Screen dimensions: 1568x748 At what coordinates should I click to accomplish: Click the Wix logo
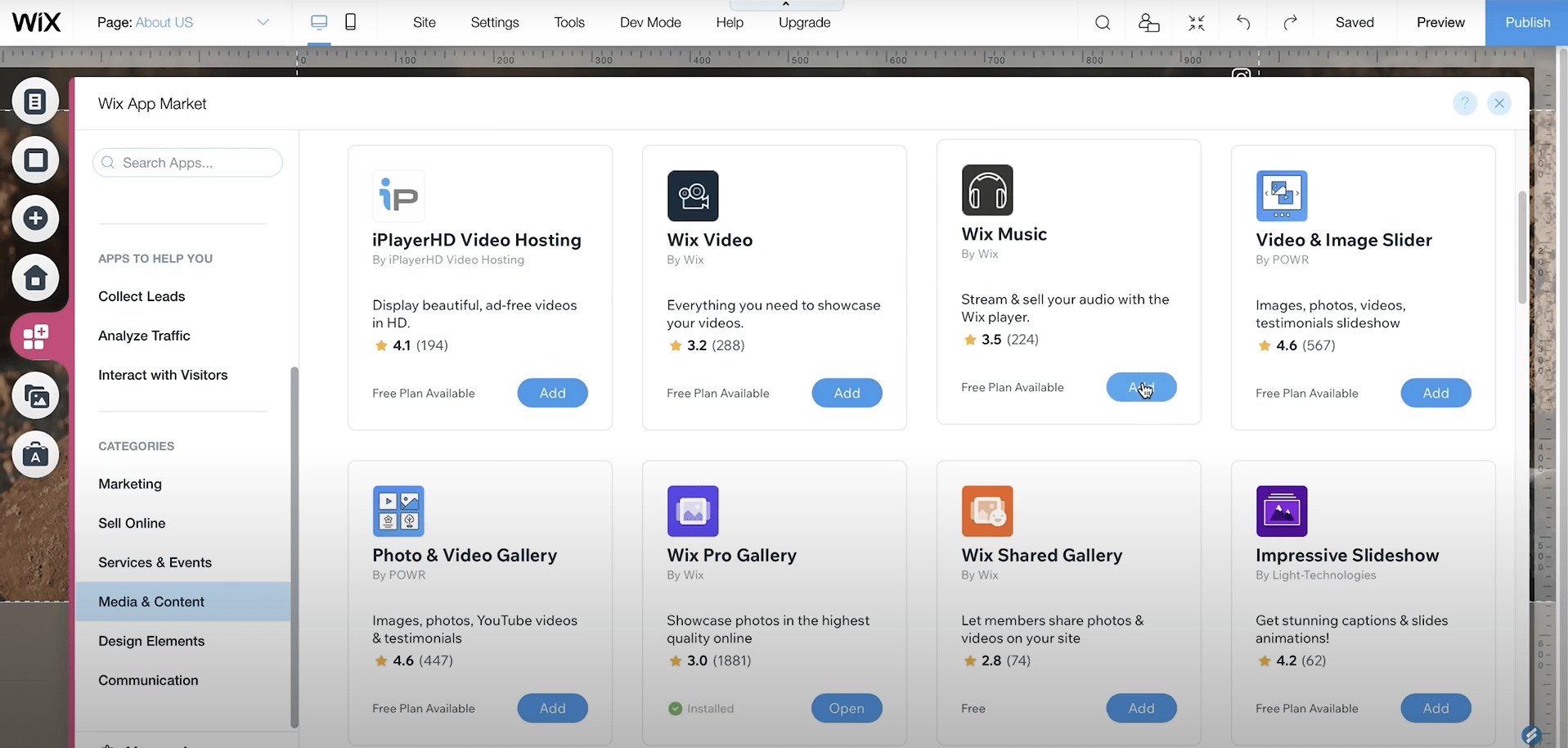tap(36, 22)
